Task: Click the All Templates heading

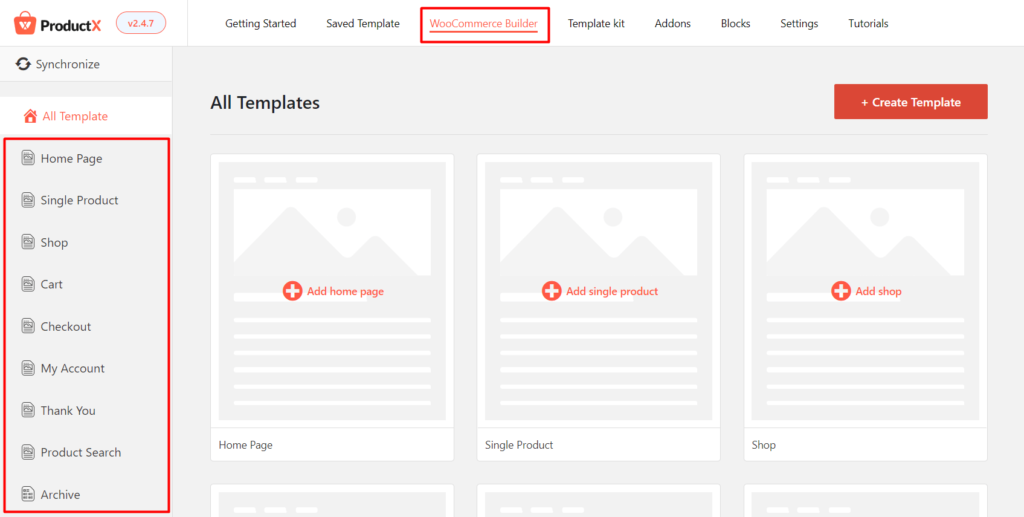Action: (265, 102)
